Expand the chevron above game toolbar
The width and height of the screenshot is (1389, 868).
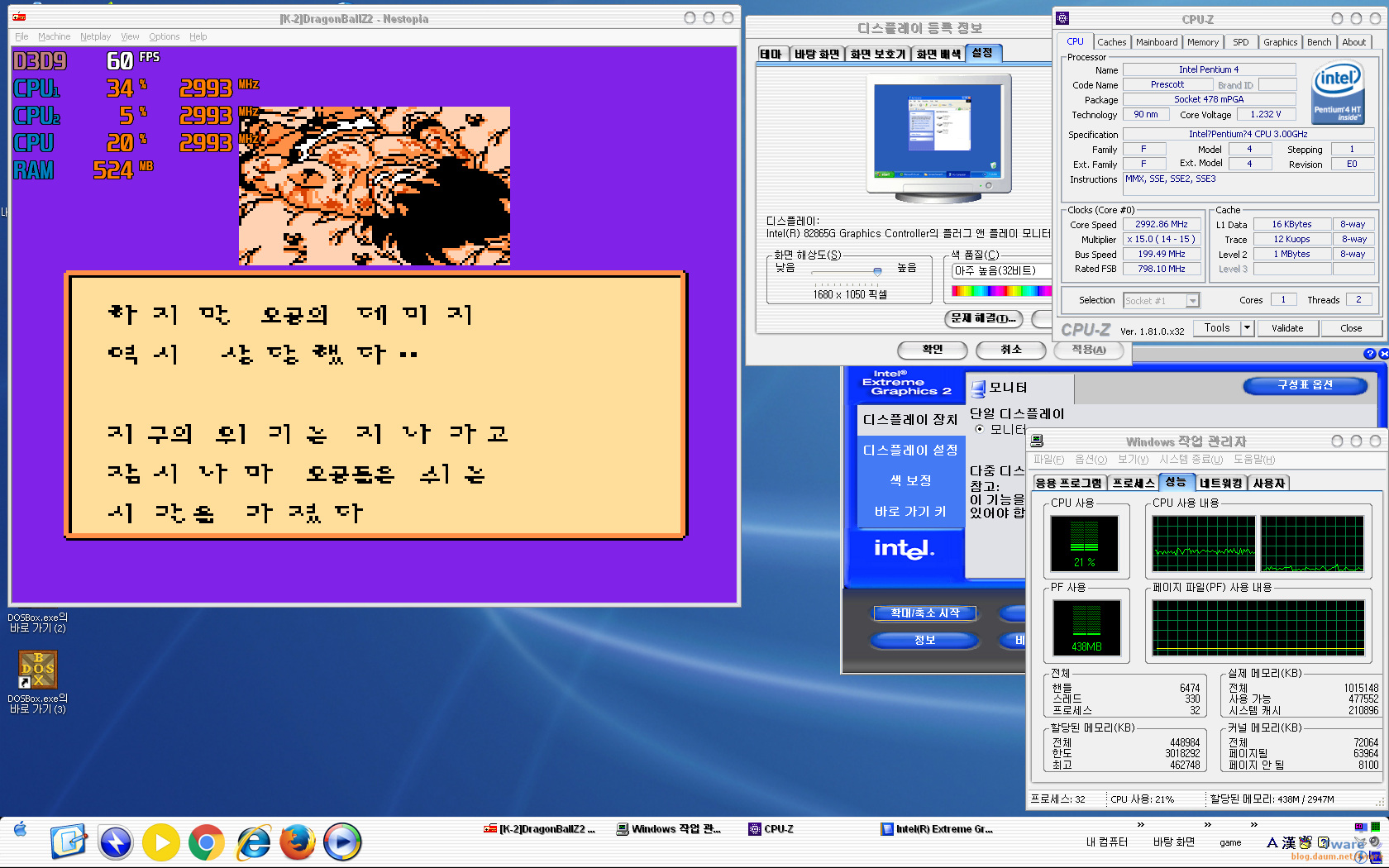[1253, 824]
